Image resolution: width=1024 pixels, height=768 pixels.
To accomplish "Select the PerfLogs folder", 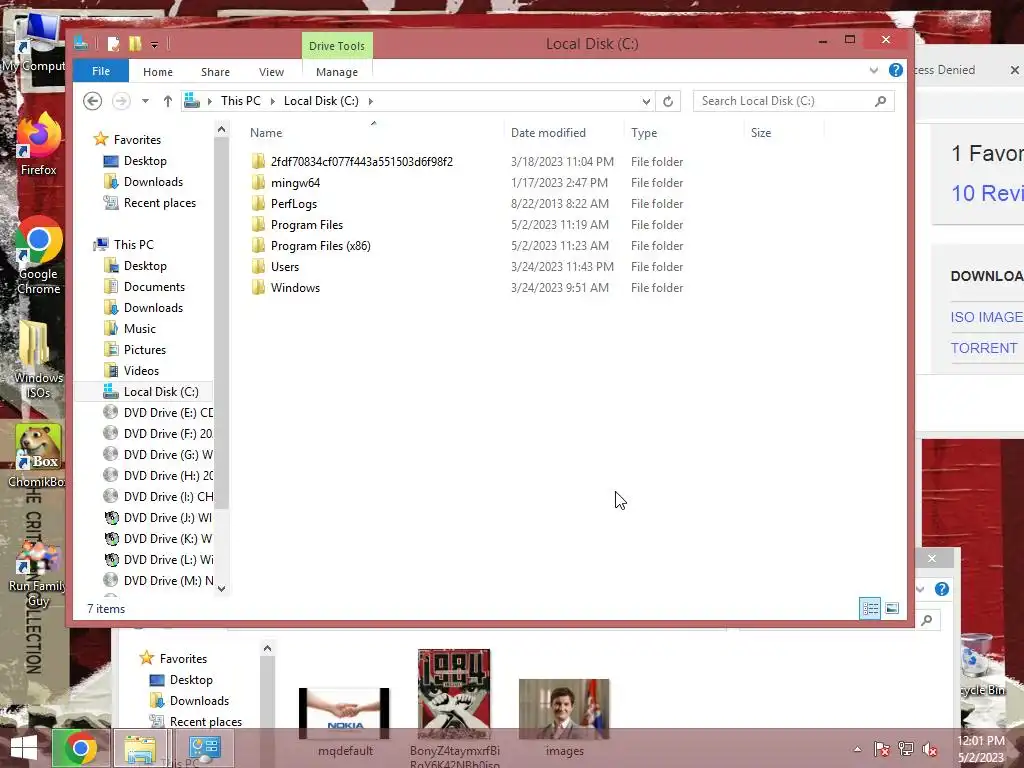I will tap(293, 204).
